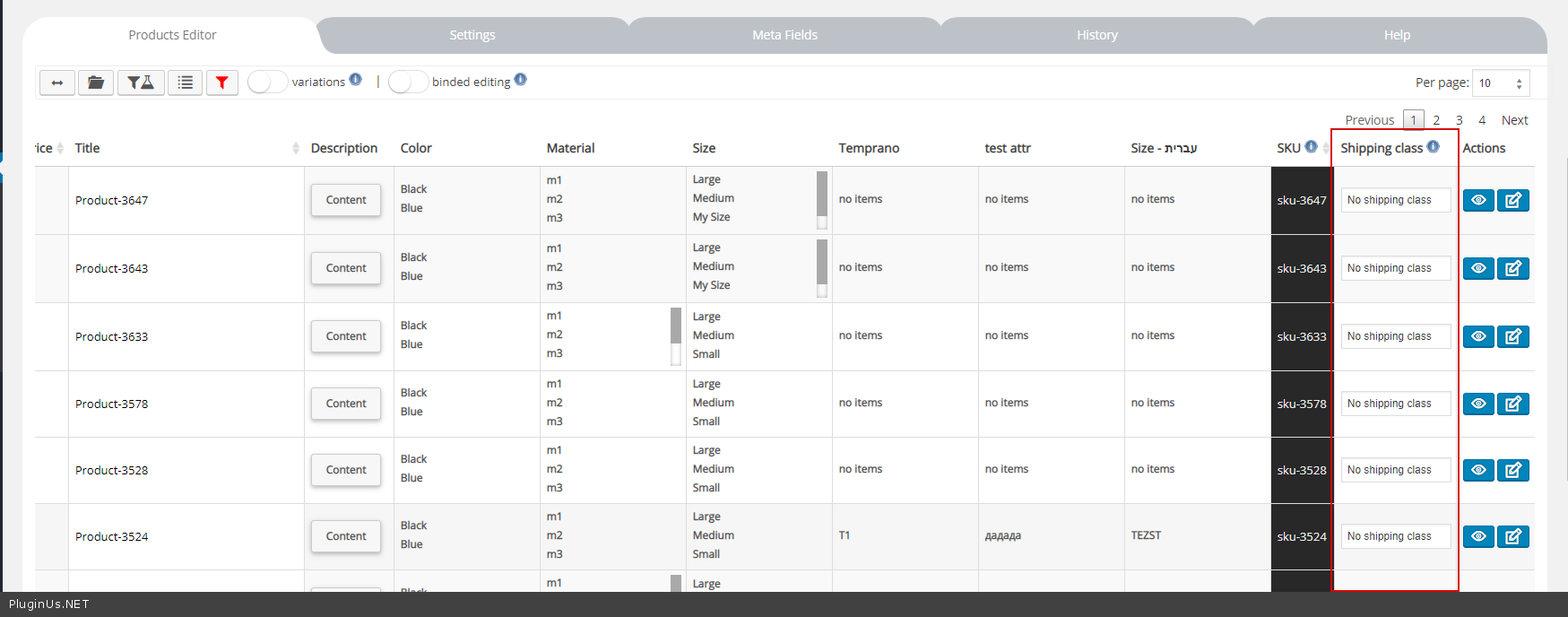Viewport: 1568px width, 617px height.
Task: Switch to the Settings tab
Action: (472, 35)
